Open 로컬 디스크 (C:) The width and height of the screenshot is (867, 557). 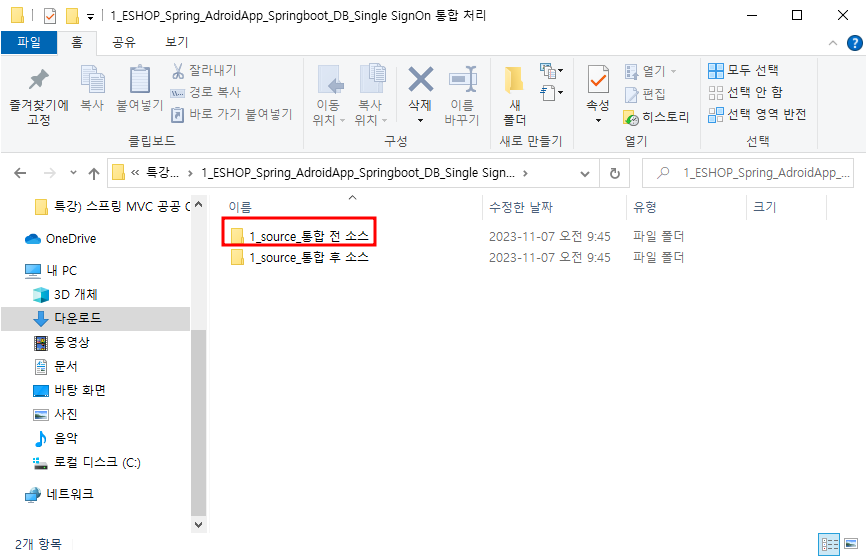pos(87,463)
